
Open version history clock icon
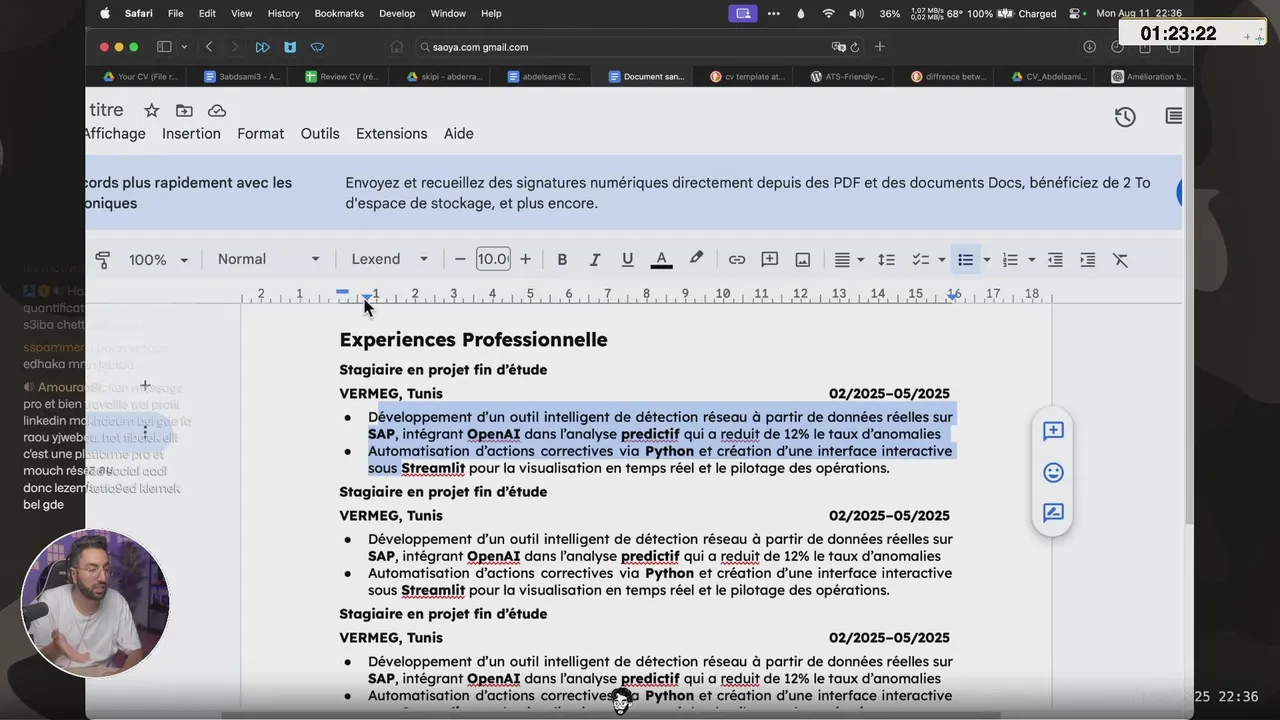1125,117
